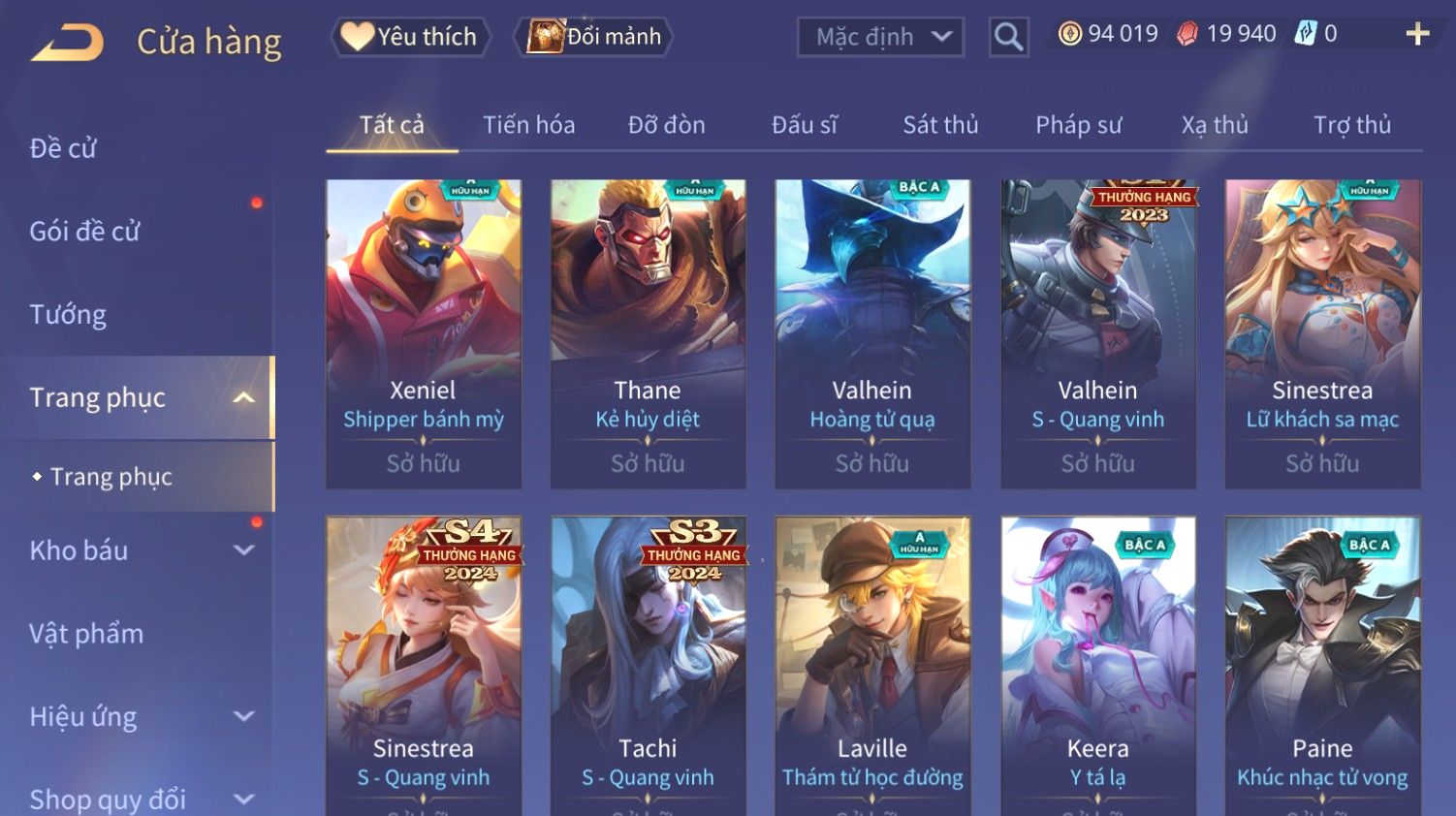Open Đổi mảnh chest icon button

point(591,37)
